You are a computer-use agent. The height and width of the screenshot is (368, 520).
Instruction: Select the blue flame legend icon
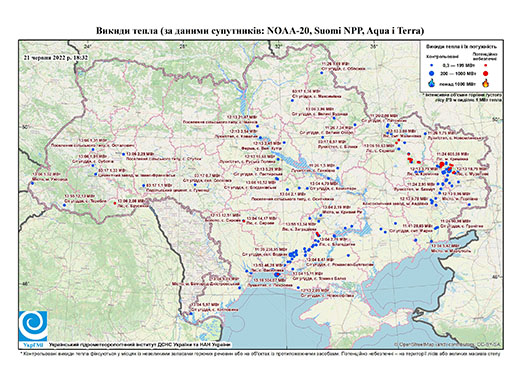pyautogui.click(x=432, y=83)
